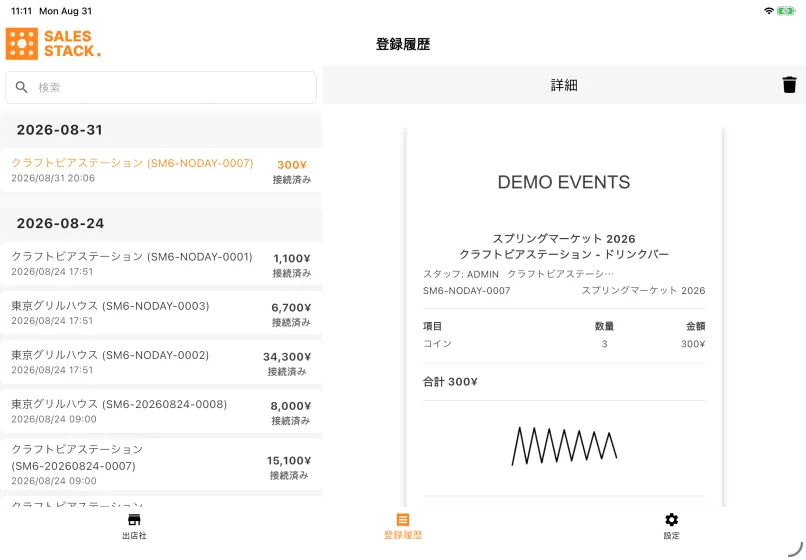Click the コイン line item row
This screenshot has height=560, width=806.
click(x=564, y=344)
